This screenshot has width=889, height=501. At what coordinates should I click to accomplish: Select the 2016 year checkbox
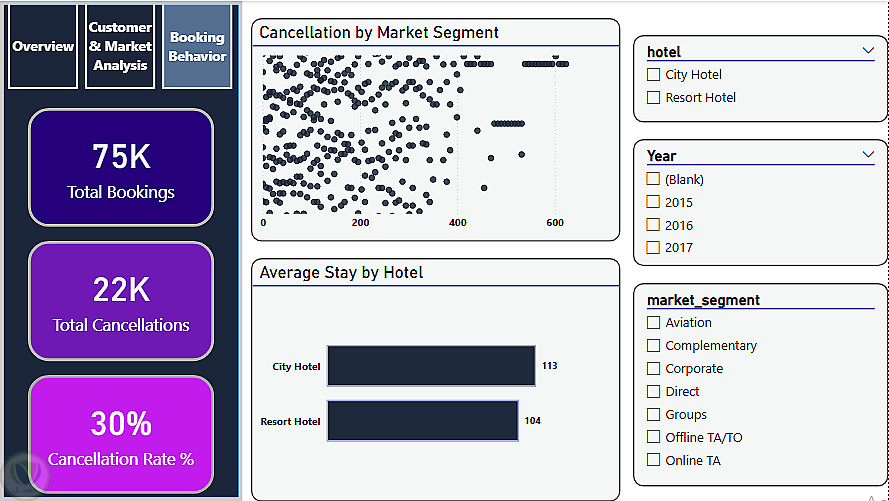click(x=654, y=225)
